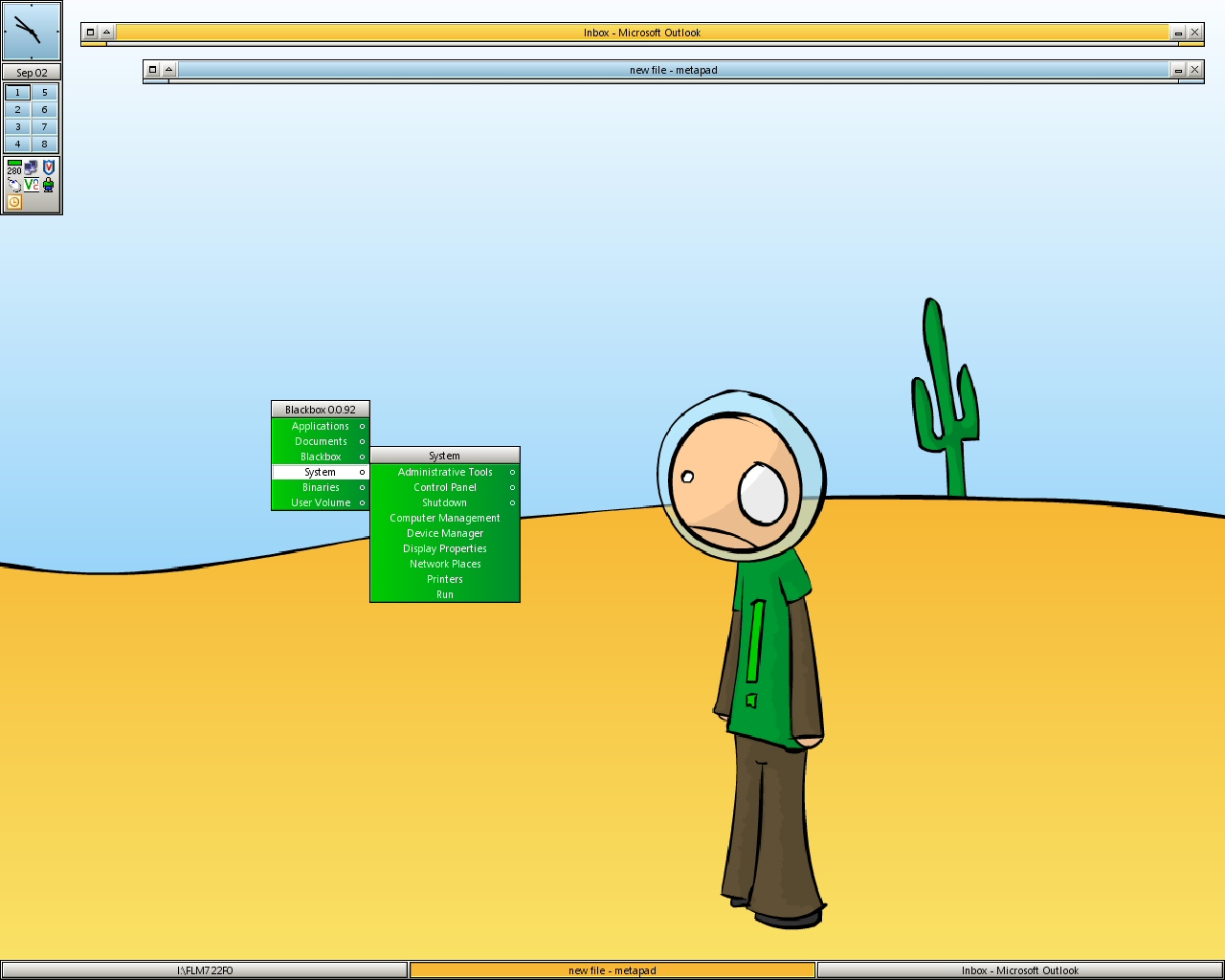The width and height of the screenshot is (1225, 980).
Task: Click the orange clock tray icon
Action: [x=14, y=202]
